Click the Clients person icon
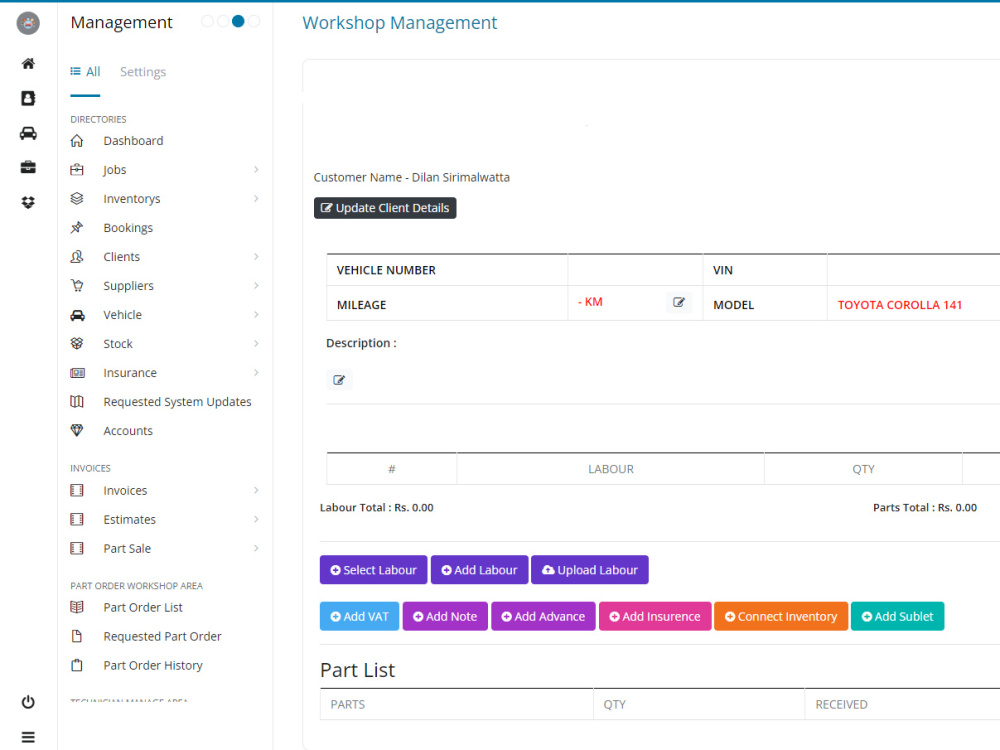 coord(77,256)
